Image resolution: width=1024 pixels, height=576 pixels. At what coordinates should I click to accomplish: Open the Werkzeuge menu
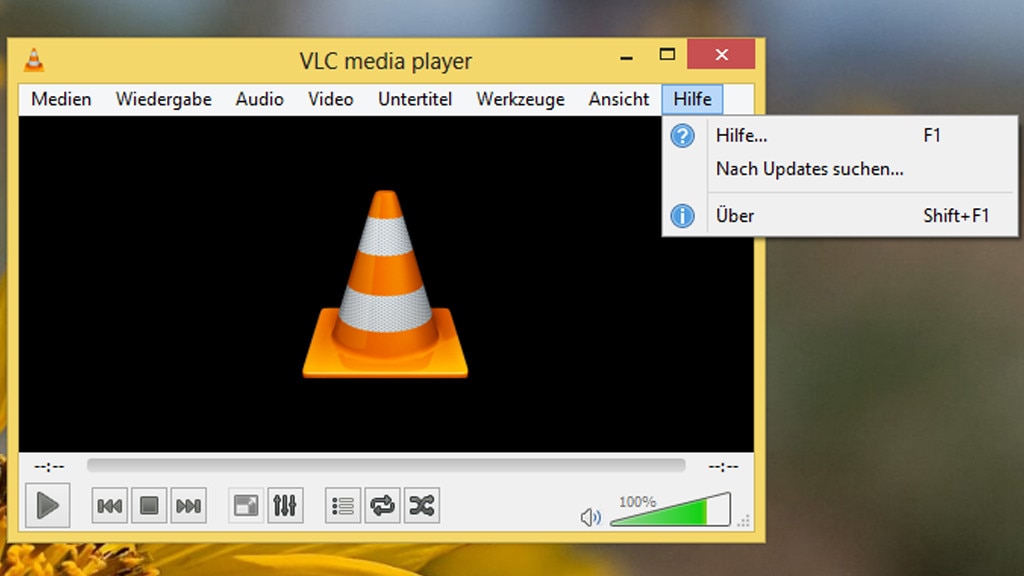tap(520, 99)
